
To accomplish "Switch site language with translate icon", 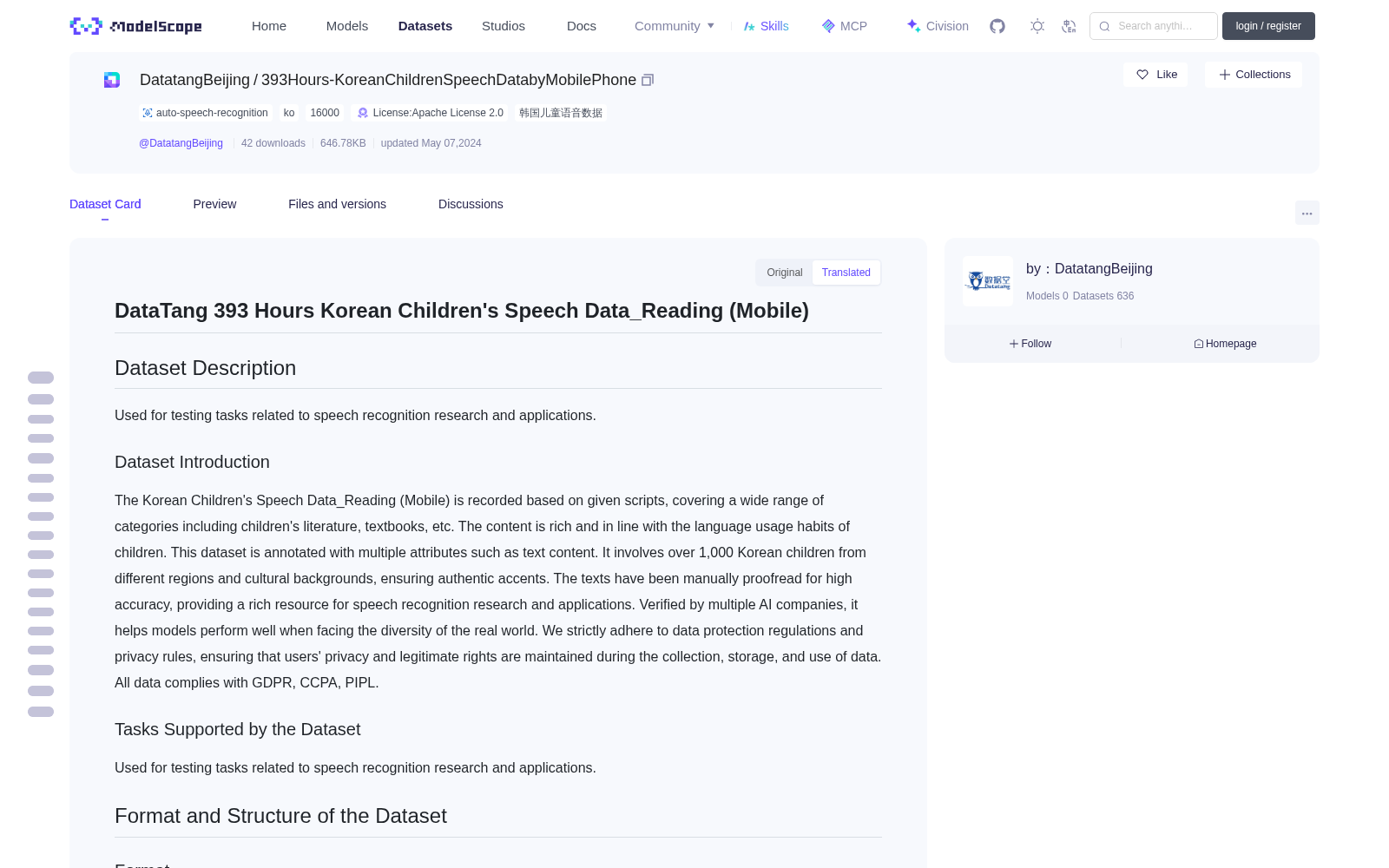I will tap(1070, 26).
